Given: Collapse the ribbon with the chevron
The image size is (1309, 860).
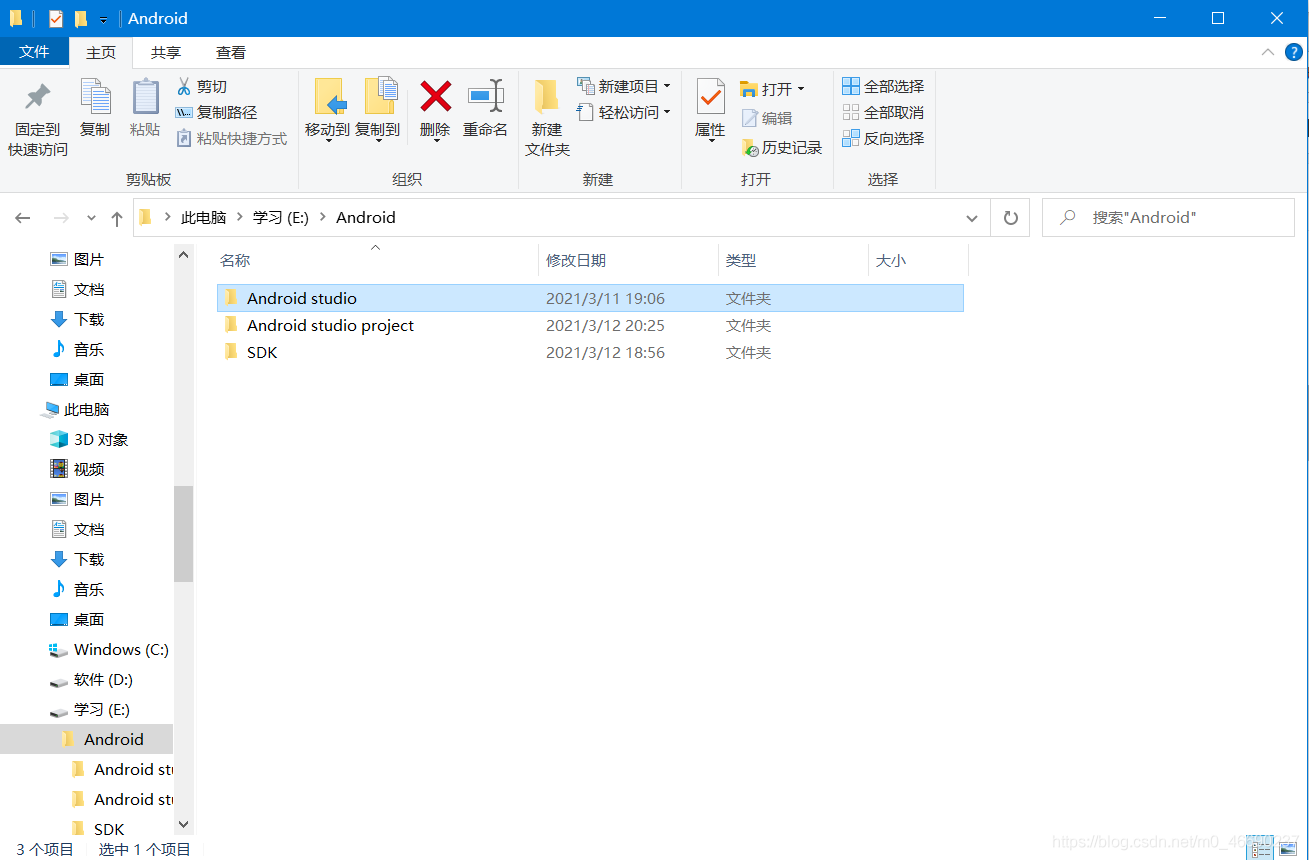Looking at the screenshot, I should coord(1268,52).
